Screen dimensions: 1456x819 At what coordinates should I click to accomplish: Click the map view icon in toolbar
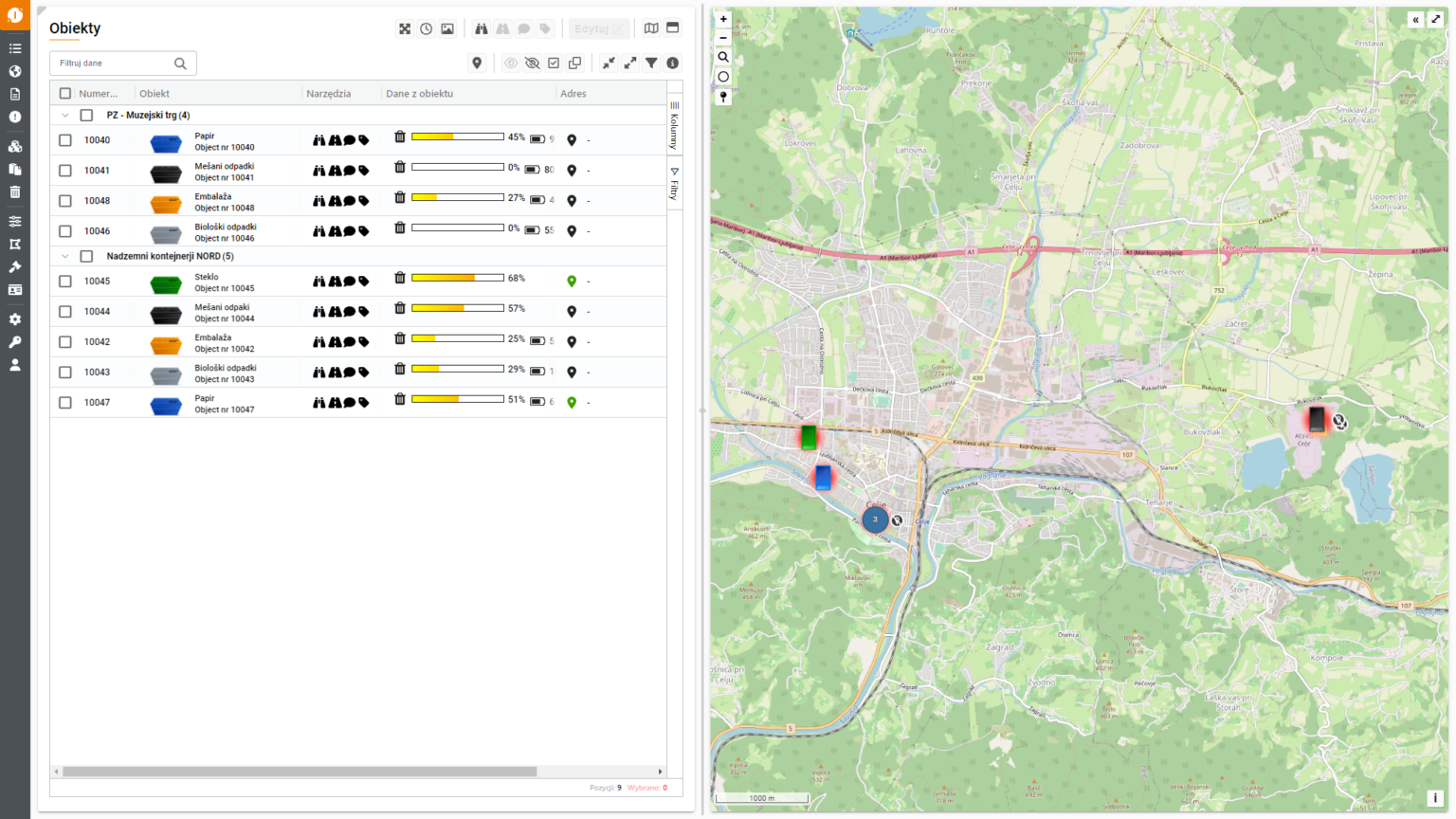[651, 28]
